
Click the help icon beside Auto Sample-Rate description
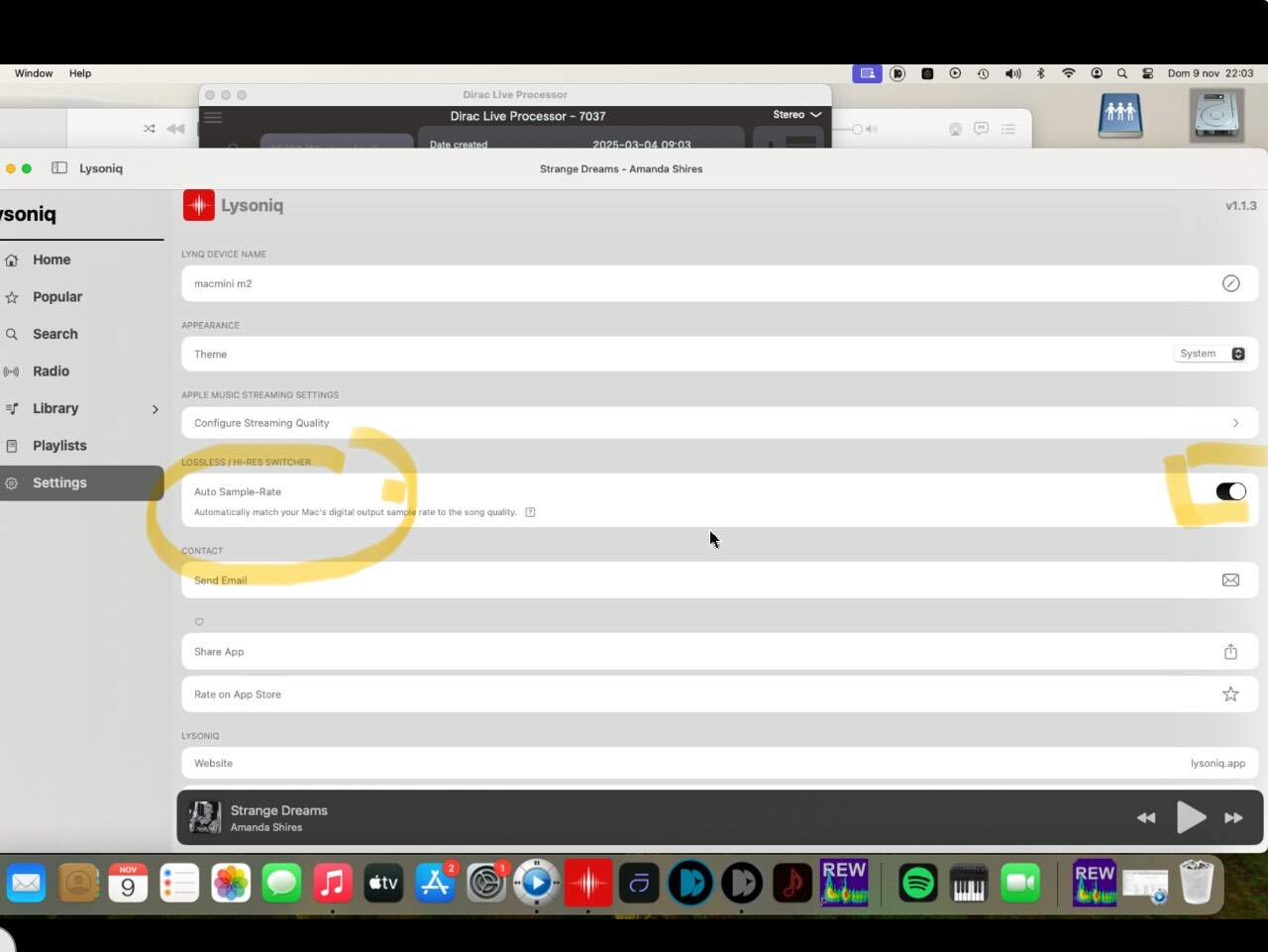pyautogui.click(x=530, y=512)
